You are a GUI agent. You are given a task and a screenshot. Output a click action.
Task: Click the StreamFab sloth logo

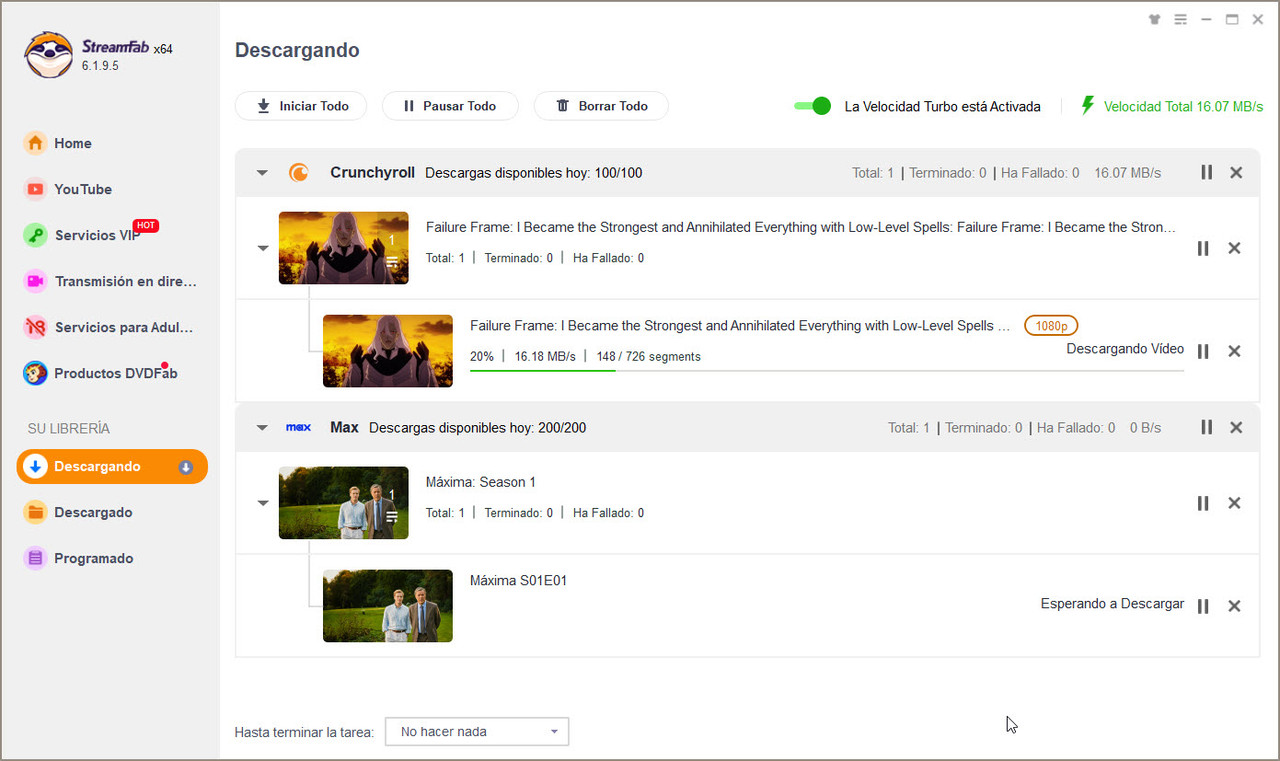click(x=49, y=55)
